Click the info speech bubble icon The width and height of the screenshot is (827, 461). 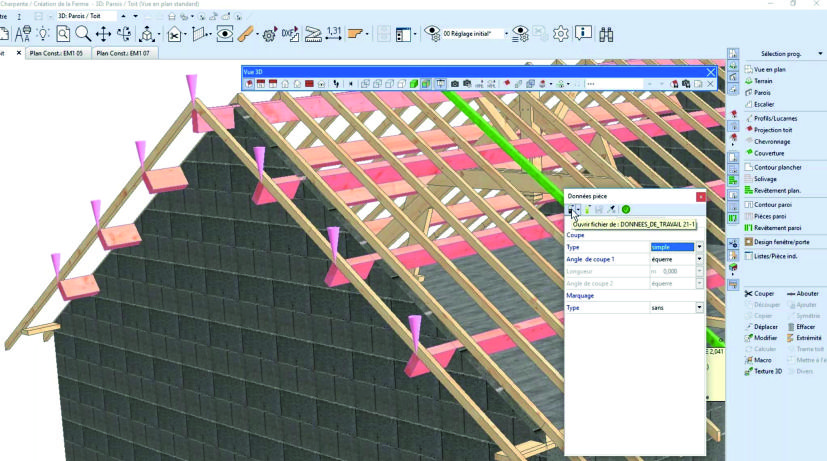[x=583, y=34]
